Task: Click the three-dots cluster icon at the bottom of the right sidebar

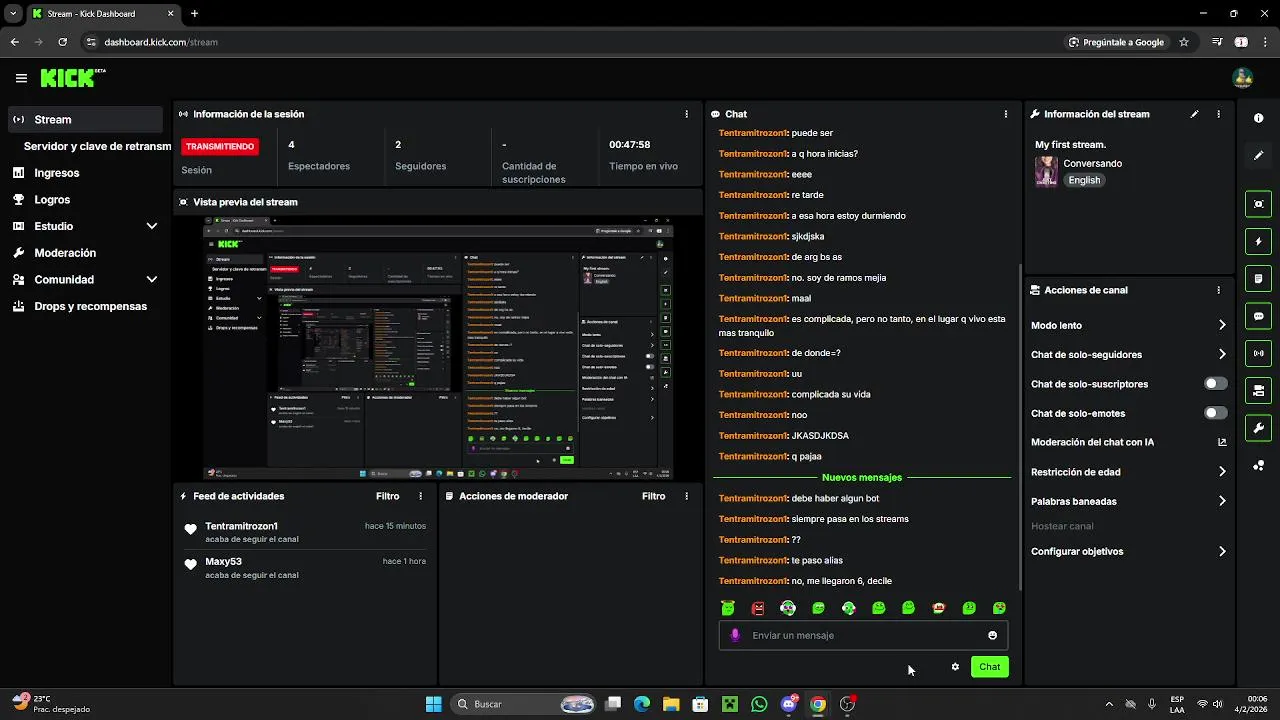Action: pyautogui.click(x=1258, y=466)
